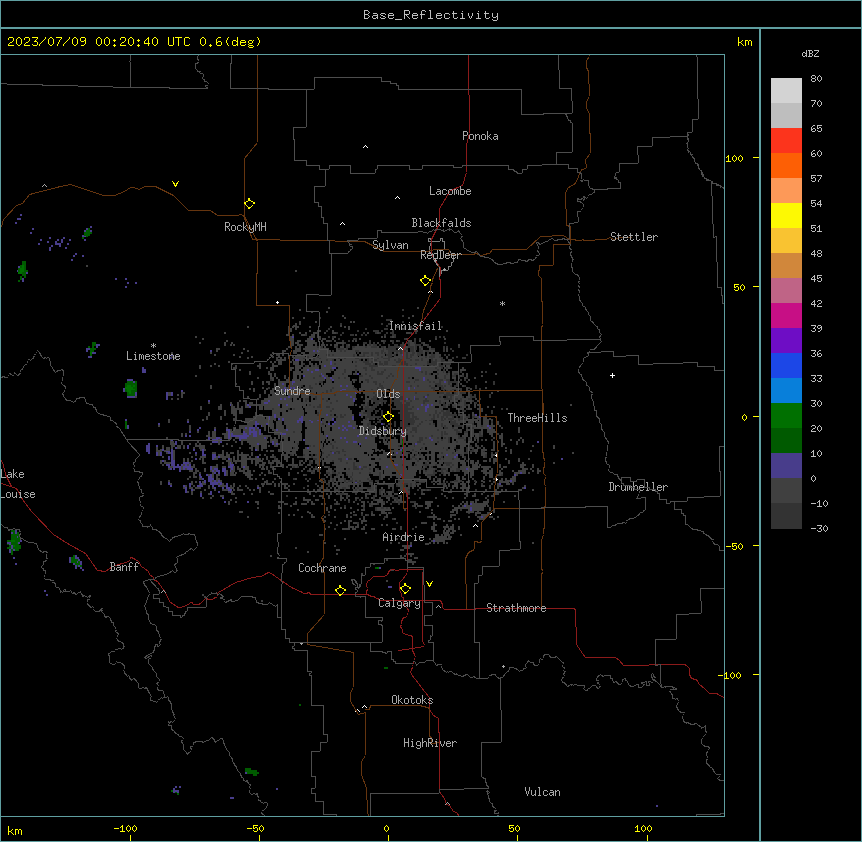Click the Lake Louise label
Screen dimensions: 862x842
point(18,484)
